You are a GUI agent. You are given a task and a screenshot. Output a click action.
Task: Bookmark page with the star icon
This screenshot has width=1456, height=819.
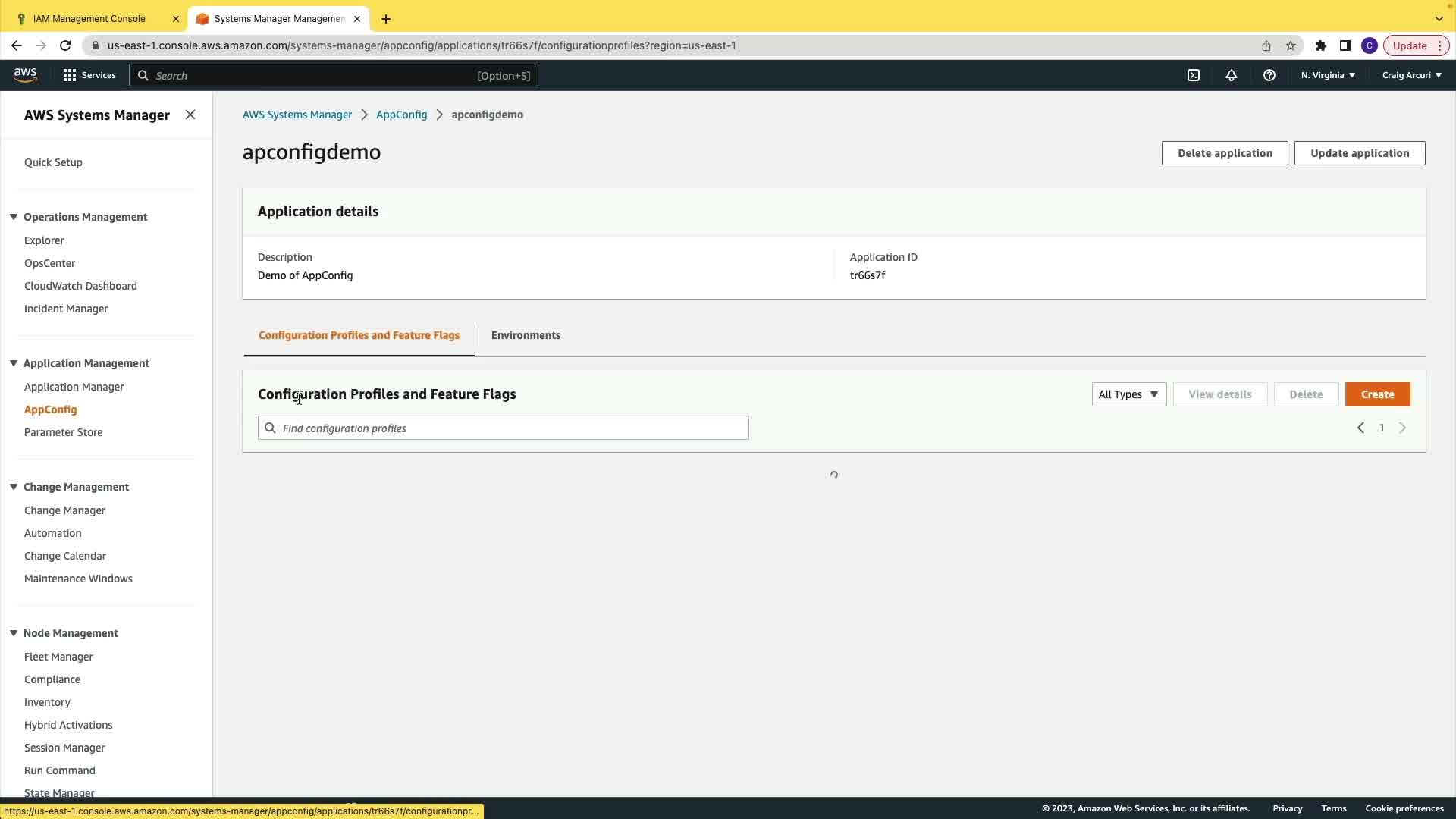tap(1291, 45)
